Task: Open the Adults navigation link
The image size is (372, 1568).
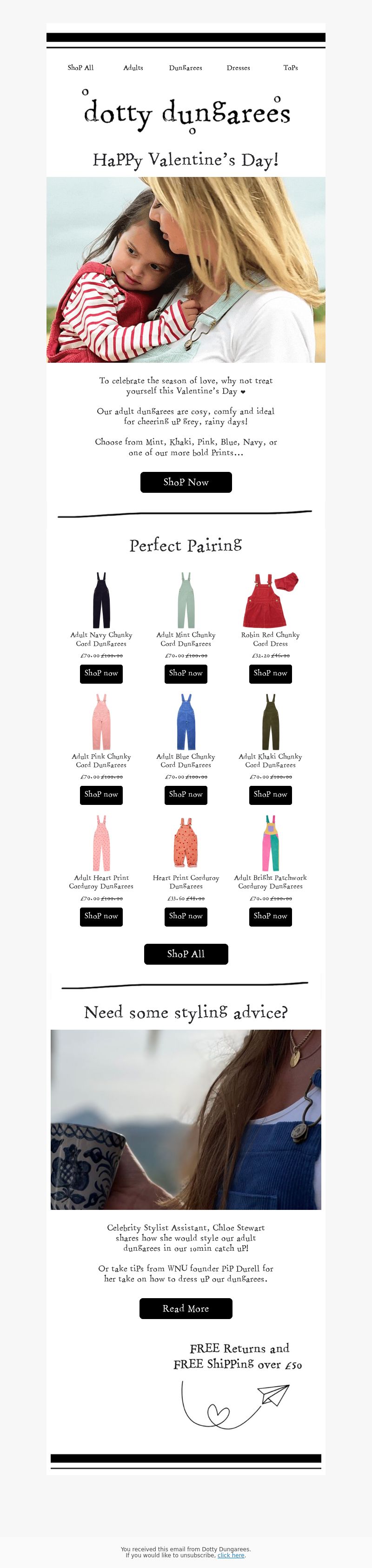Action: (133, 67)
